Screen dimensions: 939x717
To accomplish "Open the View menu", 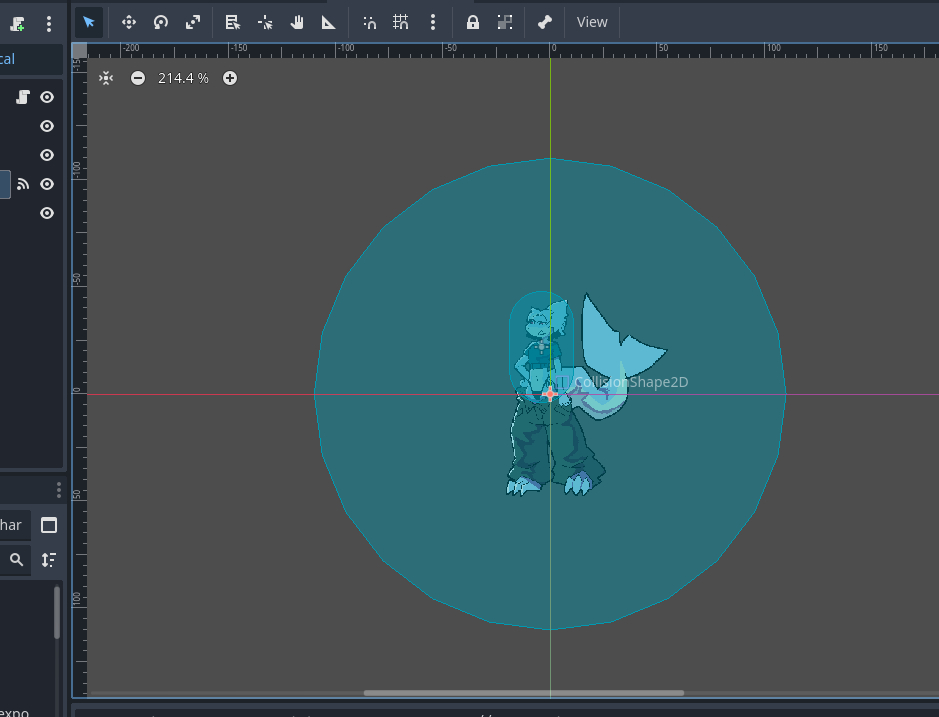I will (592, 22).
